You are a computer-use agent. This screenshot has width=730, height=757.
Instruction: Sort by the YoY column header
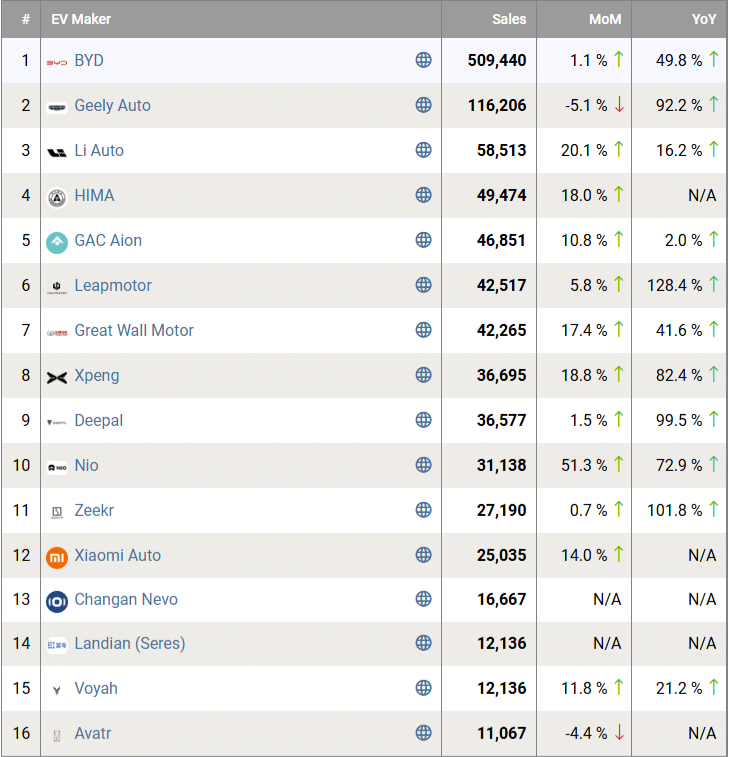point(703,19)
